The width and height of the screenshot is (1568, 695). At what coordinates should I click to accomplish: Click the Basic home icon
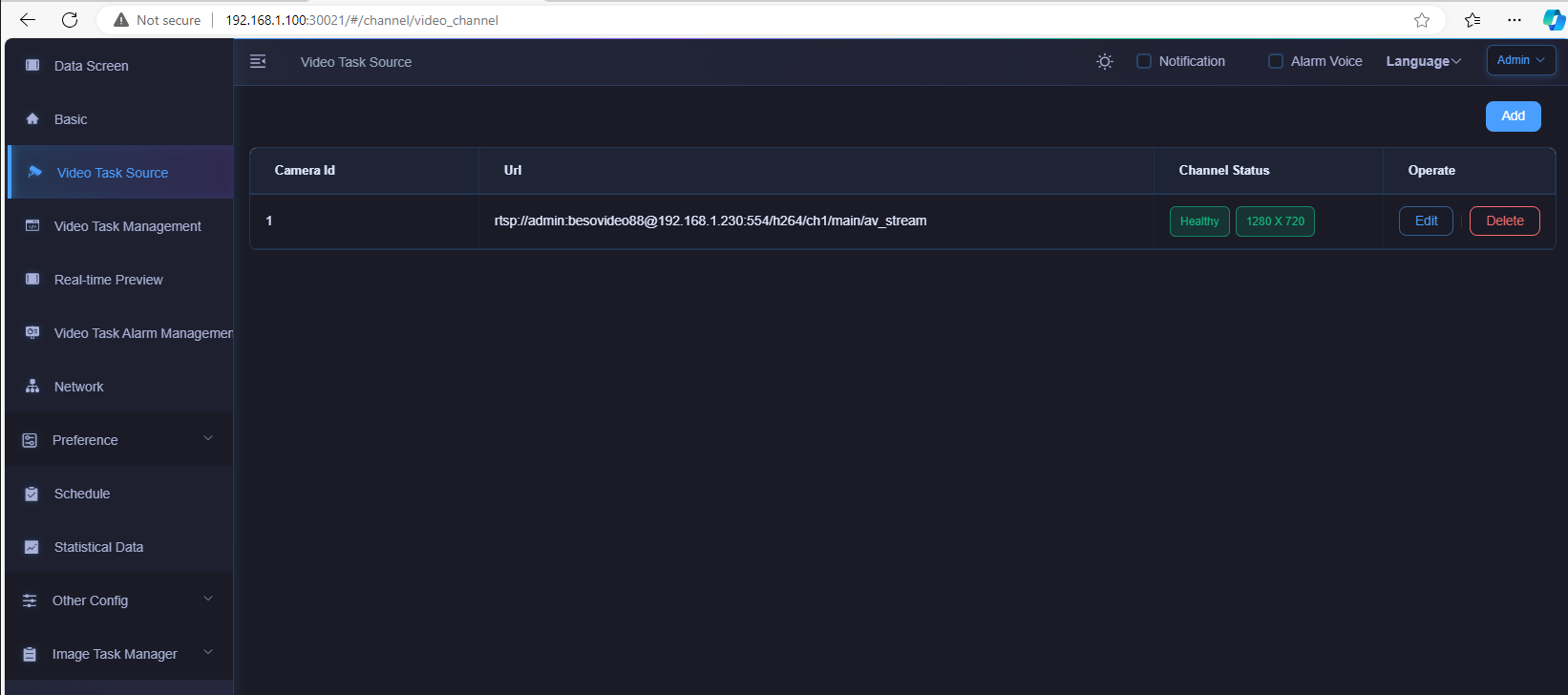pyautogui.click(x=32, y=119)
